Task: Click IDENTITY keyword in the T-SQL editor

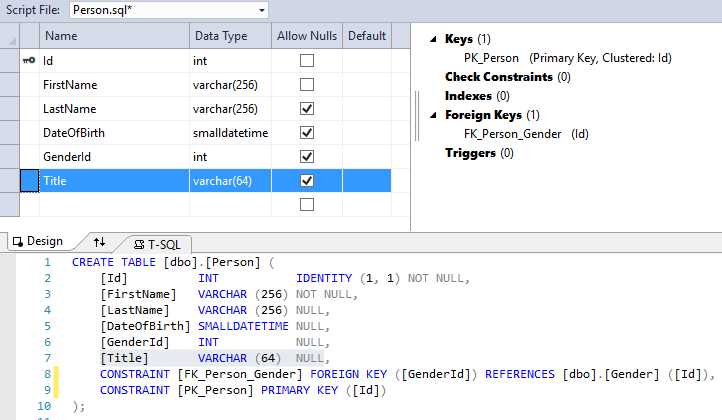Action: 324,278
